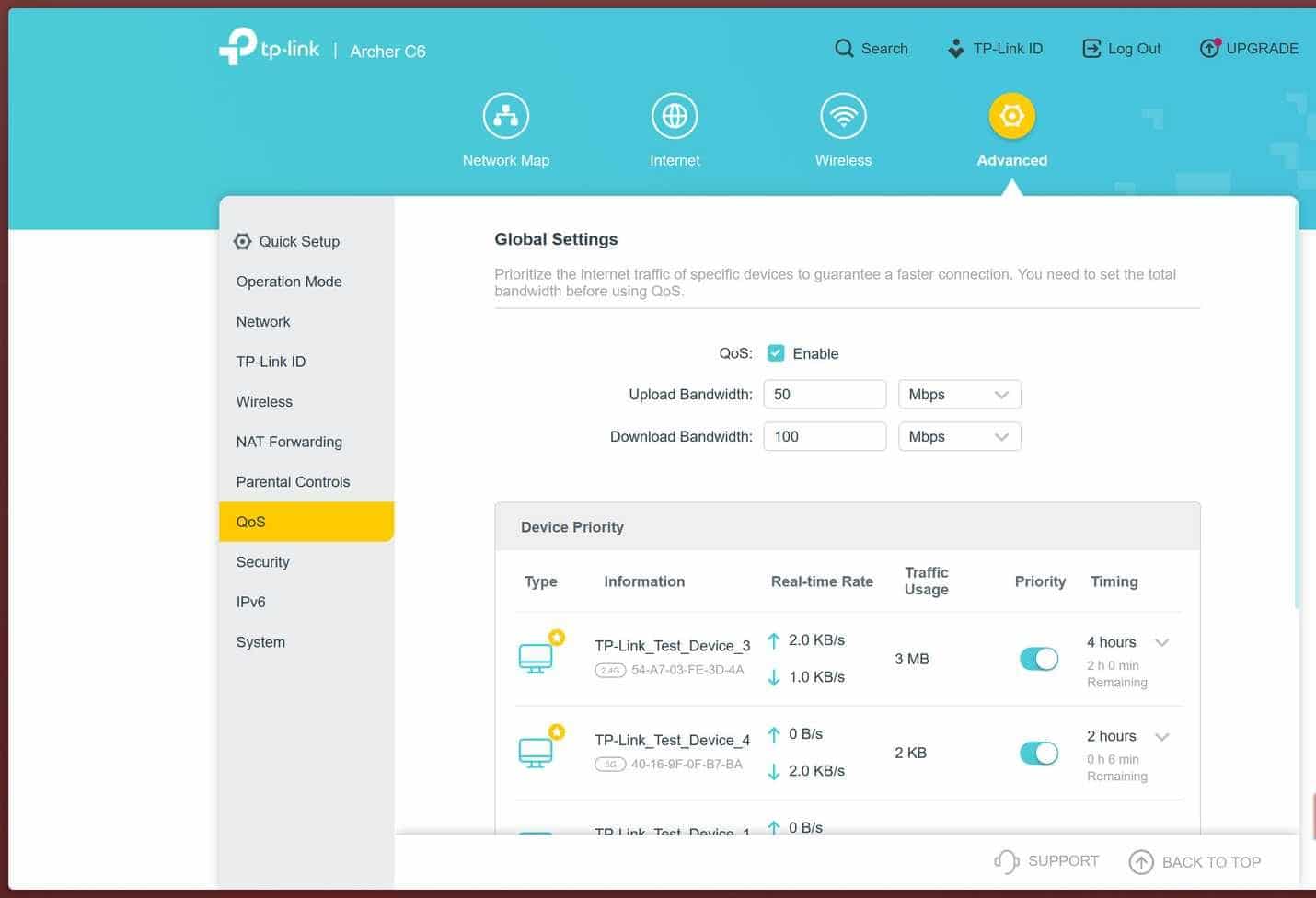Viewport: 1316px width, 898px height.
Task: Select Operation Mode in sidebar
Action: (306, 282)
